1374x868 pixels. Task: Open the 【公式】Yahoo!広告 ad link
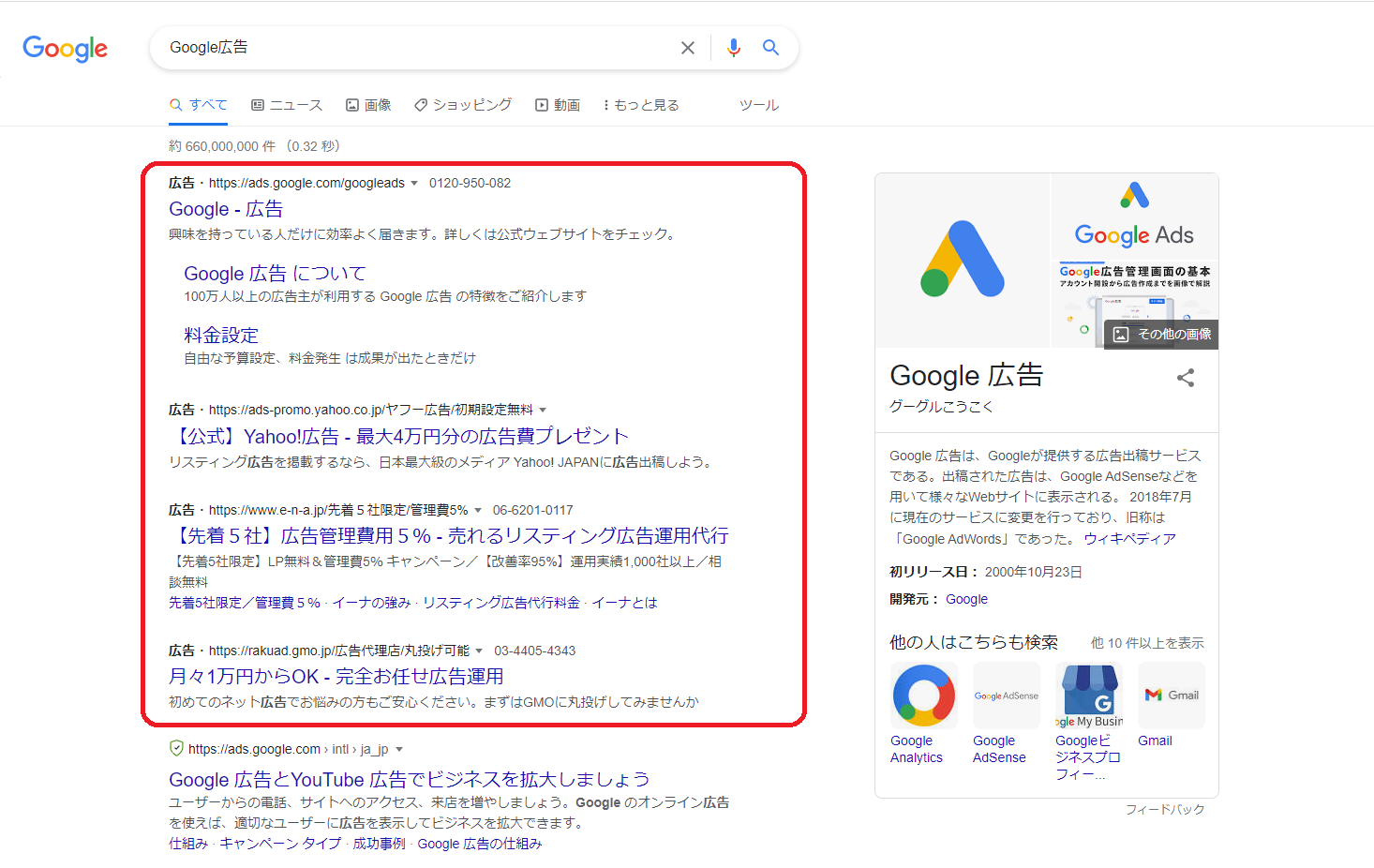click(x=398, y=436)
